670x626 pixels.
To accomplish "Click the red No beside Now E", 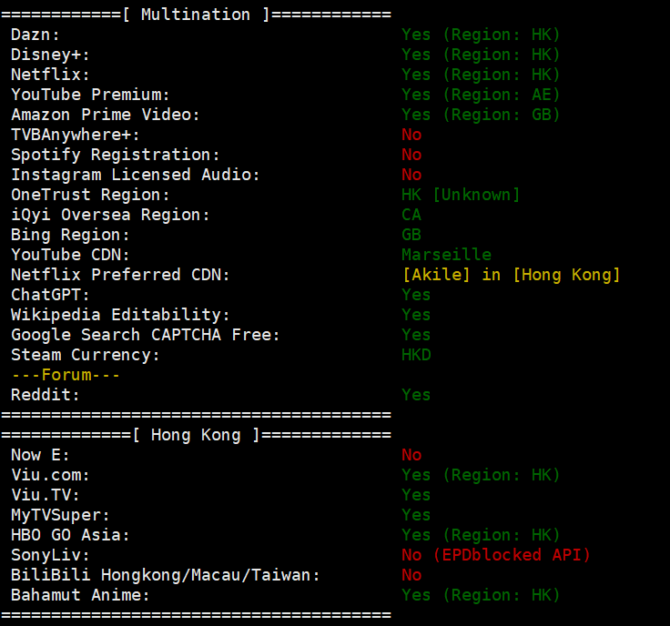I will click(411, 455).
